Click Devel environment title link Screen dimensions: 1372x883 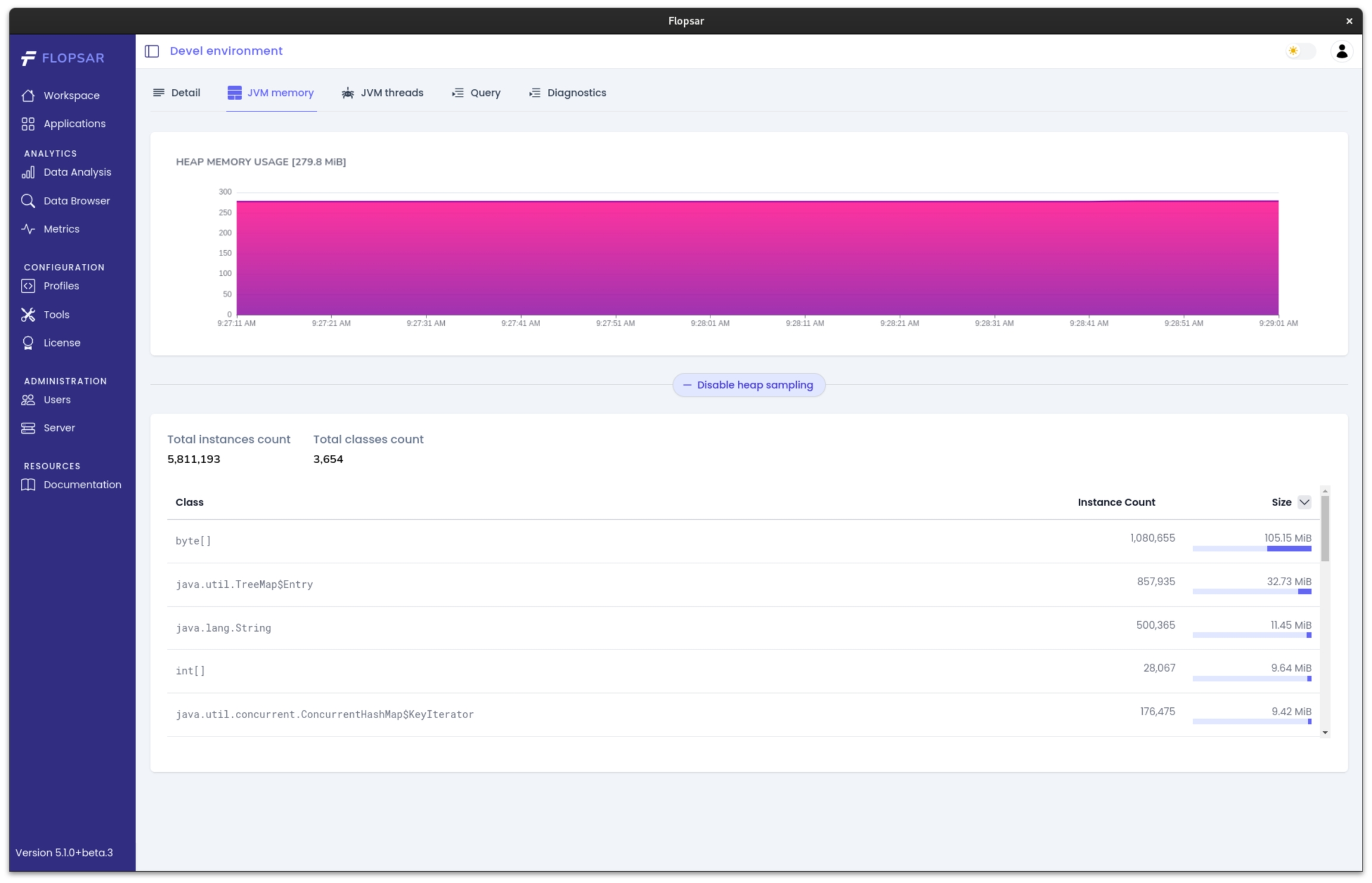click(226, 51)
